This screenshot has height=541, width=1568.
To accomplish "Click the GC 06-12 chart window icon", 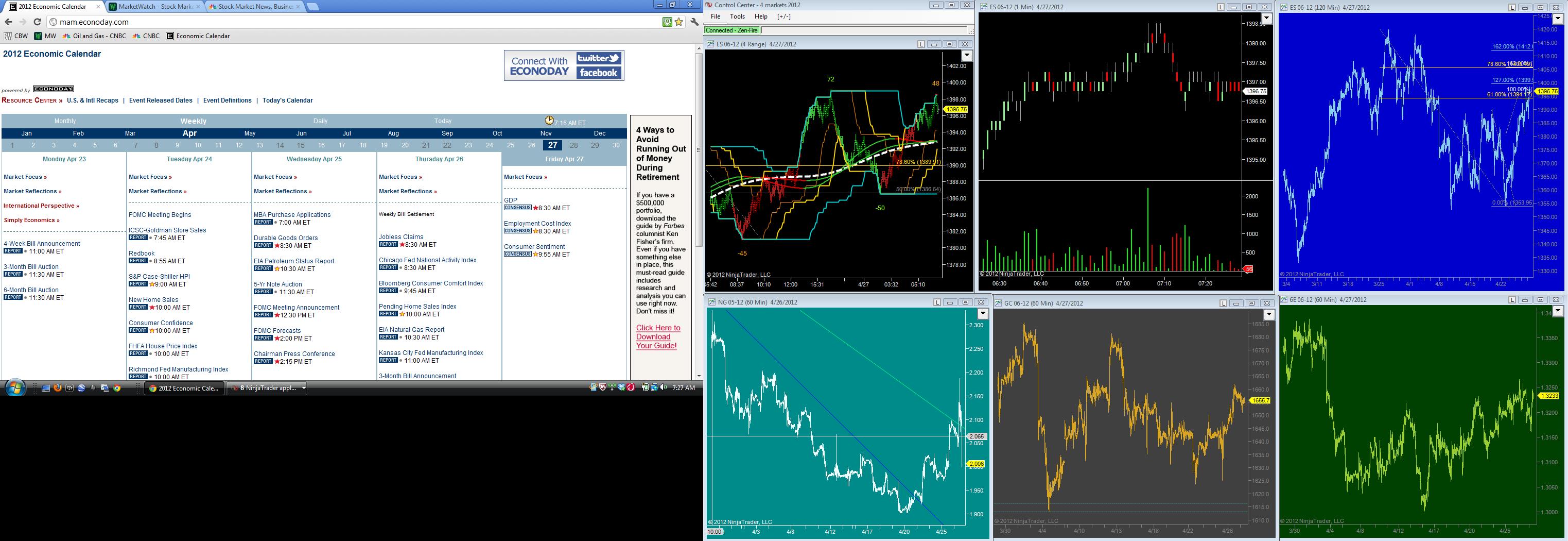I will point(998,303).
